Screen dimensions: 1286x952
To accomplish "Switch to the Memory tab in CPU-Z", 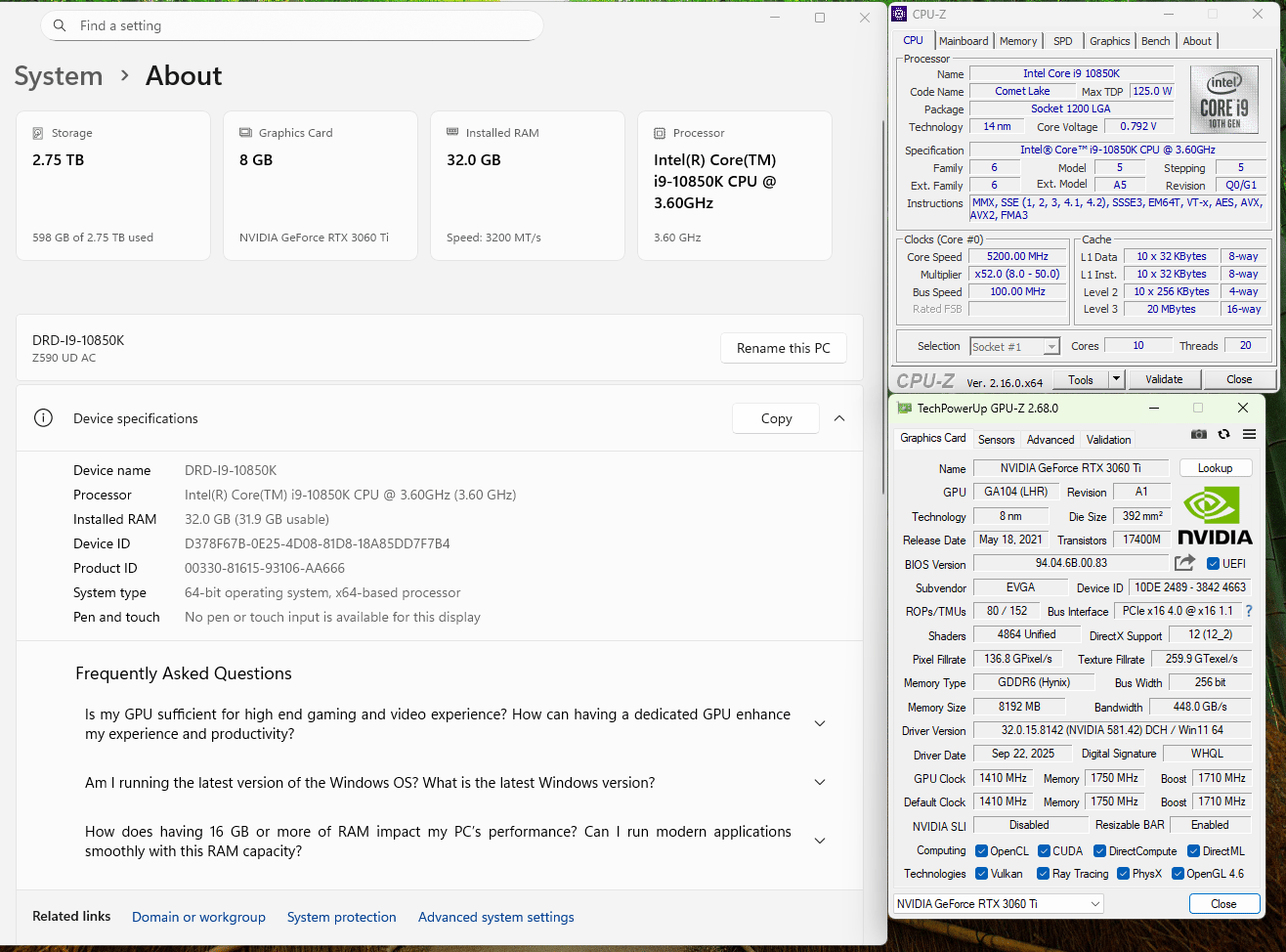I will click(1018, 41).
